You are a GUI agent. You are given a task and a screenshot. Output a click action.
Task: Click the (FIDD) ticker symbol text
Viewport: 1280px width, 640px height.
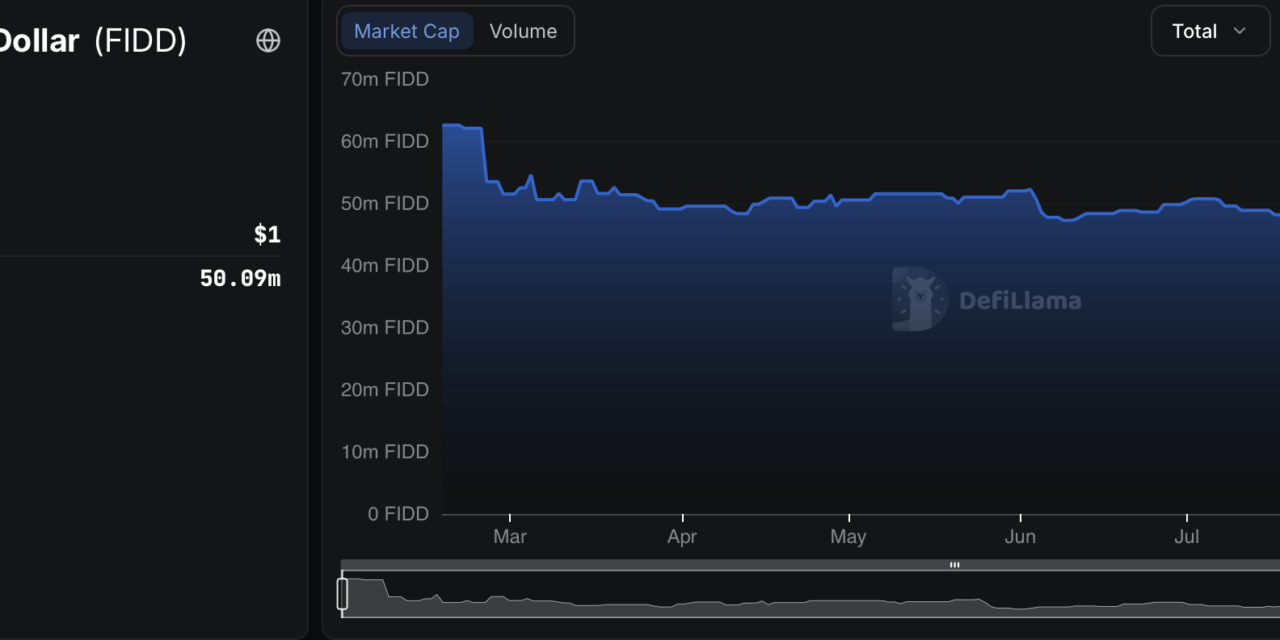coord(140,40)
